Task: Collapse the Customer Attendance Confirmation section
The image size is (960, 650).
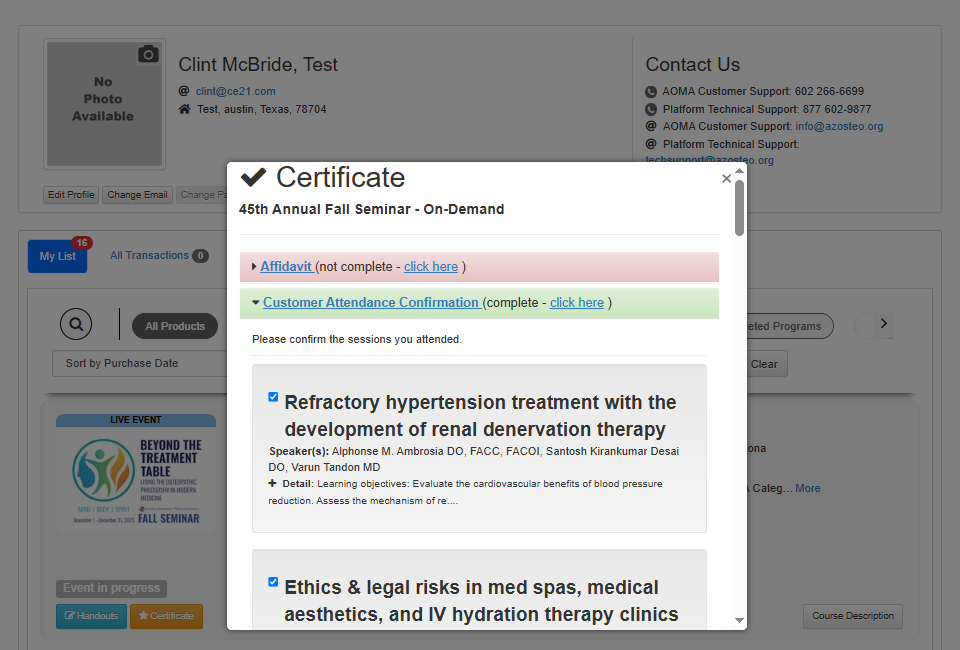Action: [370, 303]
